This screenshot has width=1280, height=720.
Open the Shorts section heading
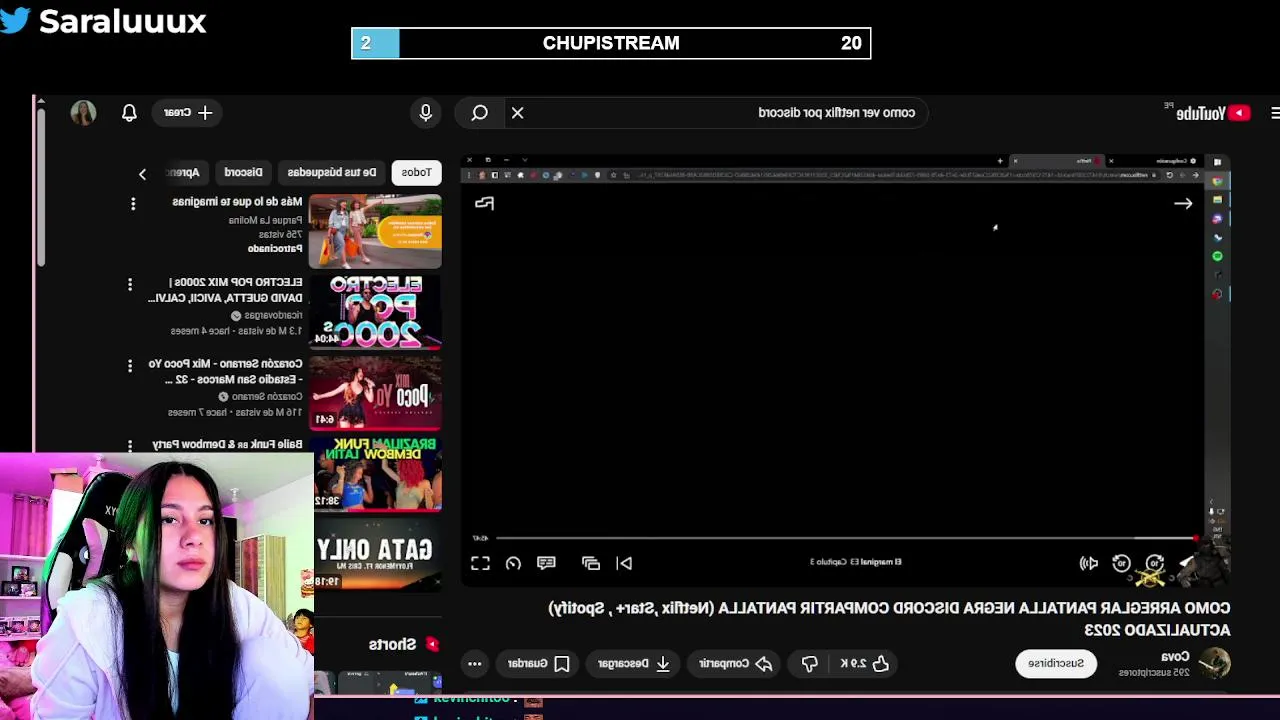click(392, 644)
